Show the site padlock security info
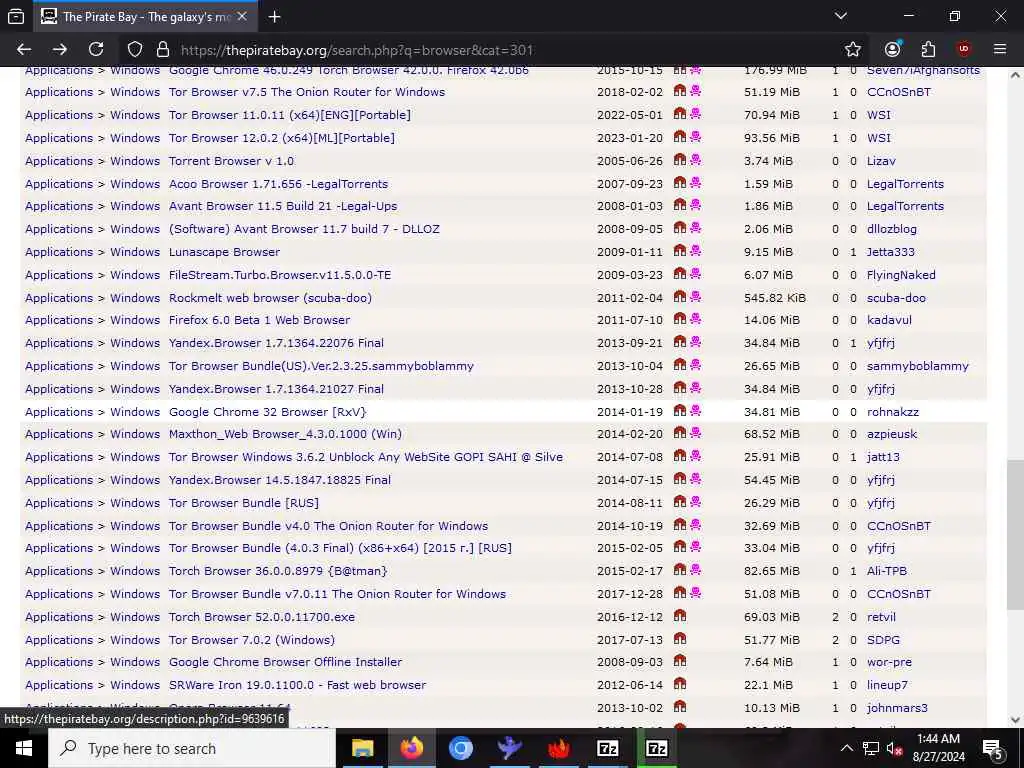Image resolution: width=1024 pixels, height=768 pixels. (x=163, y=50)
